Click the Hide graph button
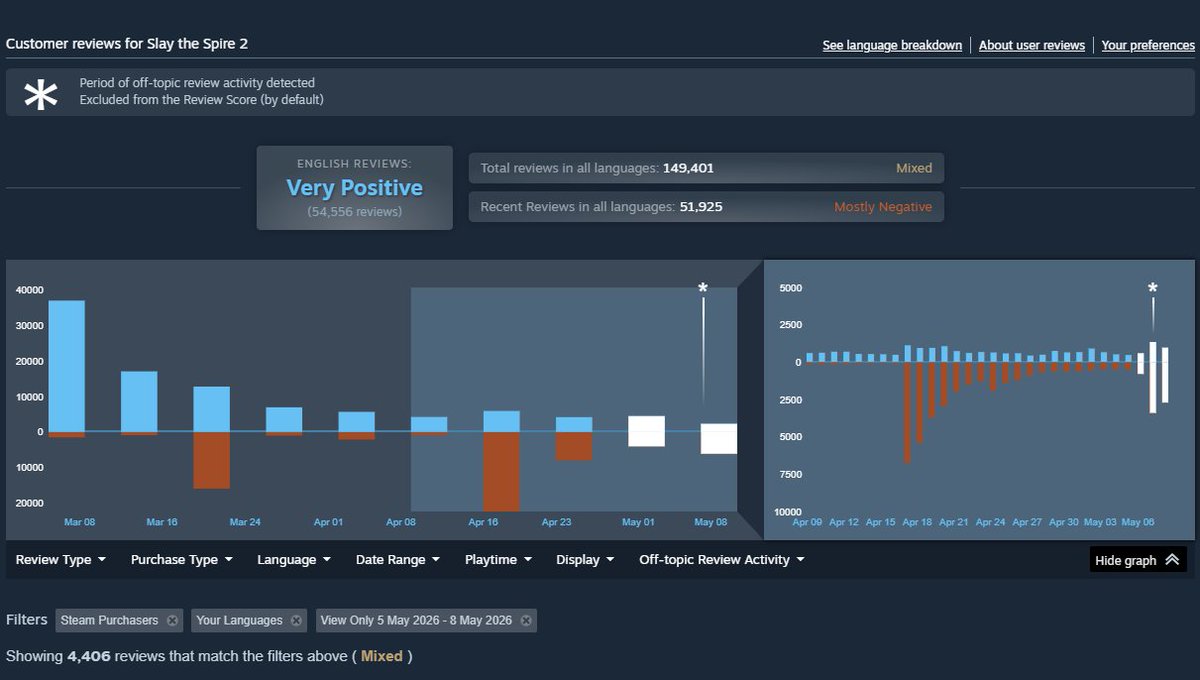The image size is (1200, 680). pos(1138,560)
